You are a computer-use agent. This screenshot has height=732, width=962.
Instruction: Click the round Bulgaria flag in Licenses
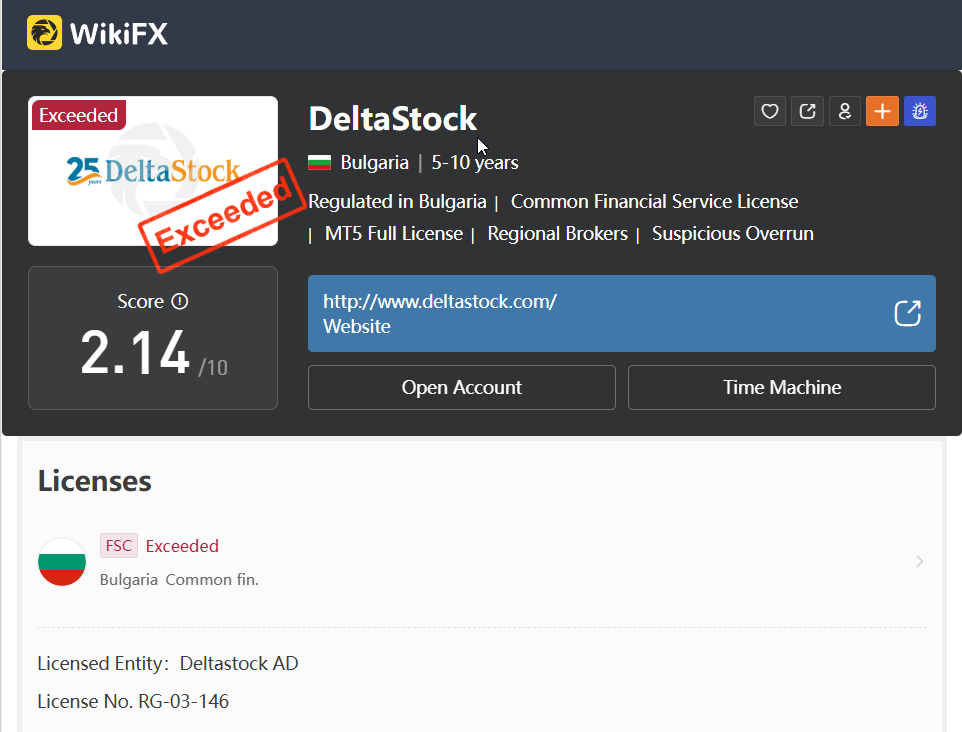coord(62,561)
